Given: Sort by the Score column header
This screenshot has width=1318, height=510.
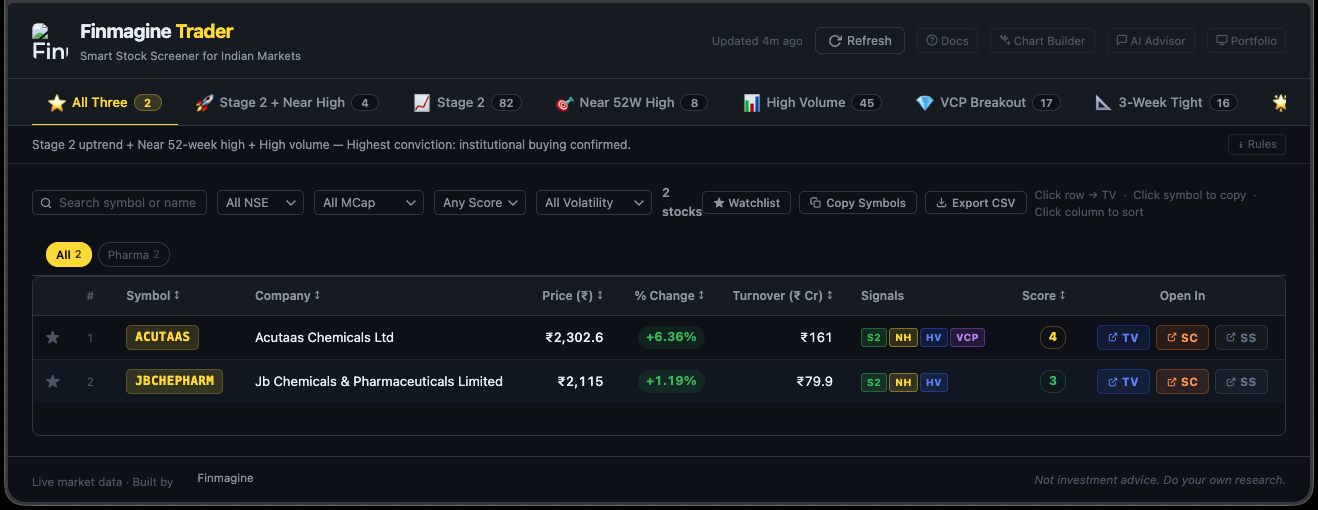Looking at the screenshot, I should tap(1043, 296).
